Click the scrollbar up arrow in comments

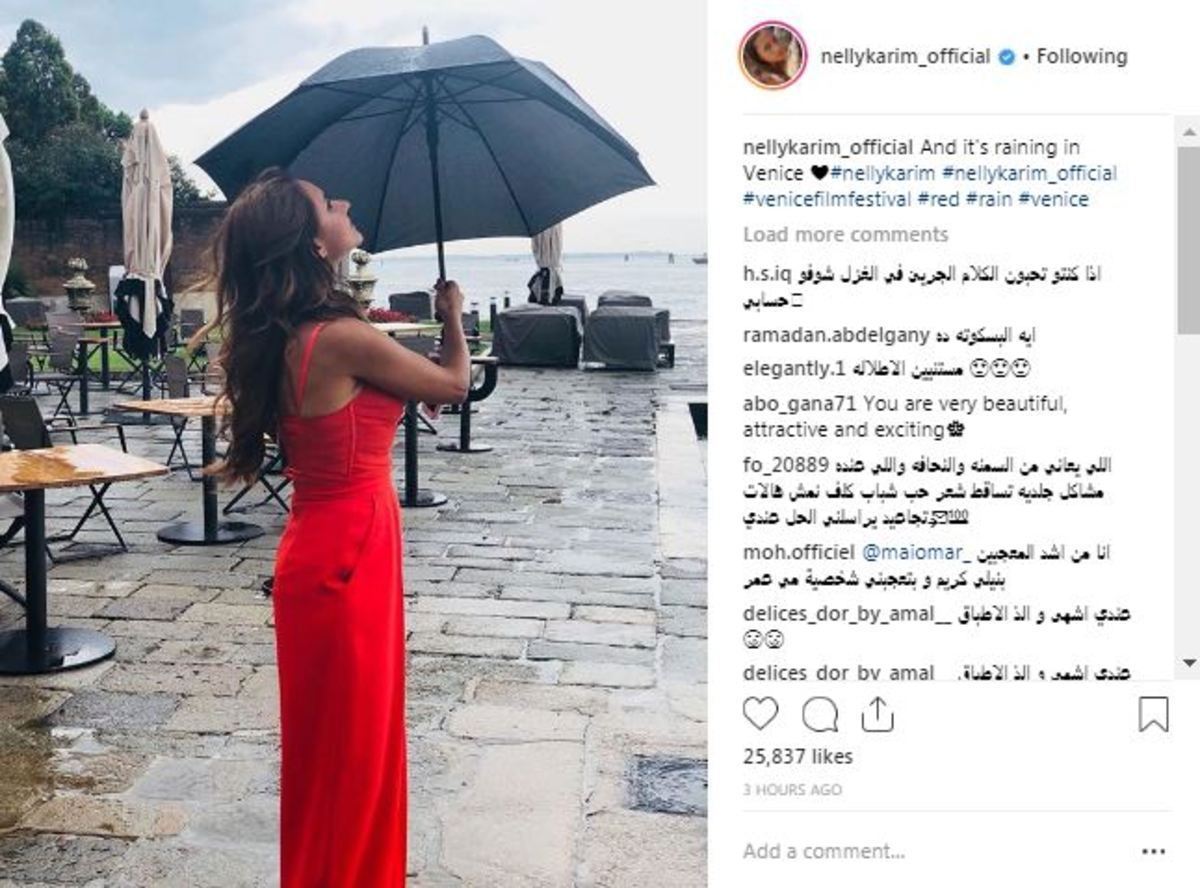pyautogui.click(x=1189, y=131)
